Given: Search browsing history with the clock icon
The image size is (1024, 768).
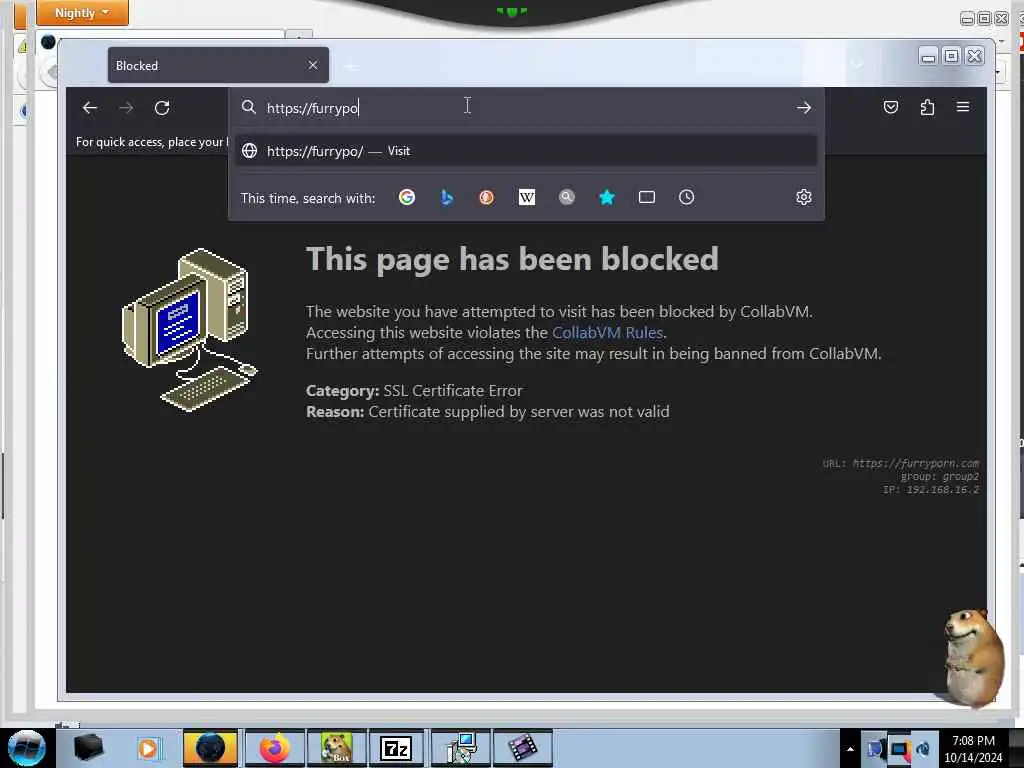Looking at the screenshot, I should pyautogui.click(x=686, y=197).
